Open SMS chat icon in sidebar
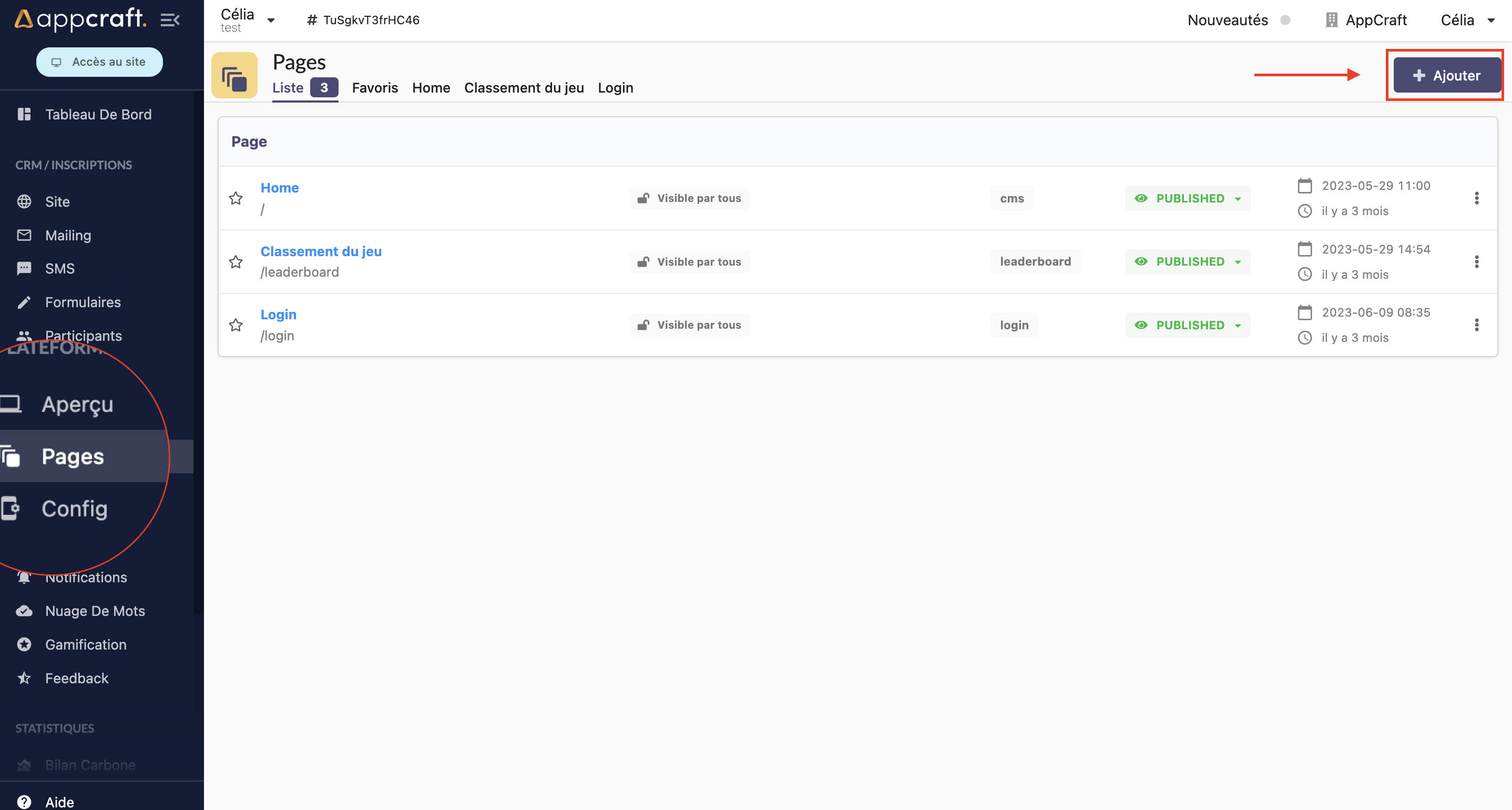The height and width of the screenshot is (810, 1512). click(x=24, y=268)
